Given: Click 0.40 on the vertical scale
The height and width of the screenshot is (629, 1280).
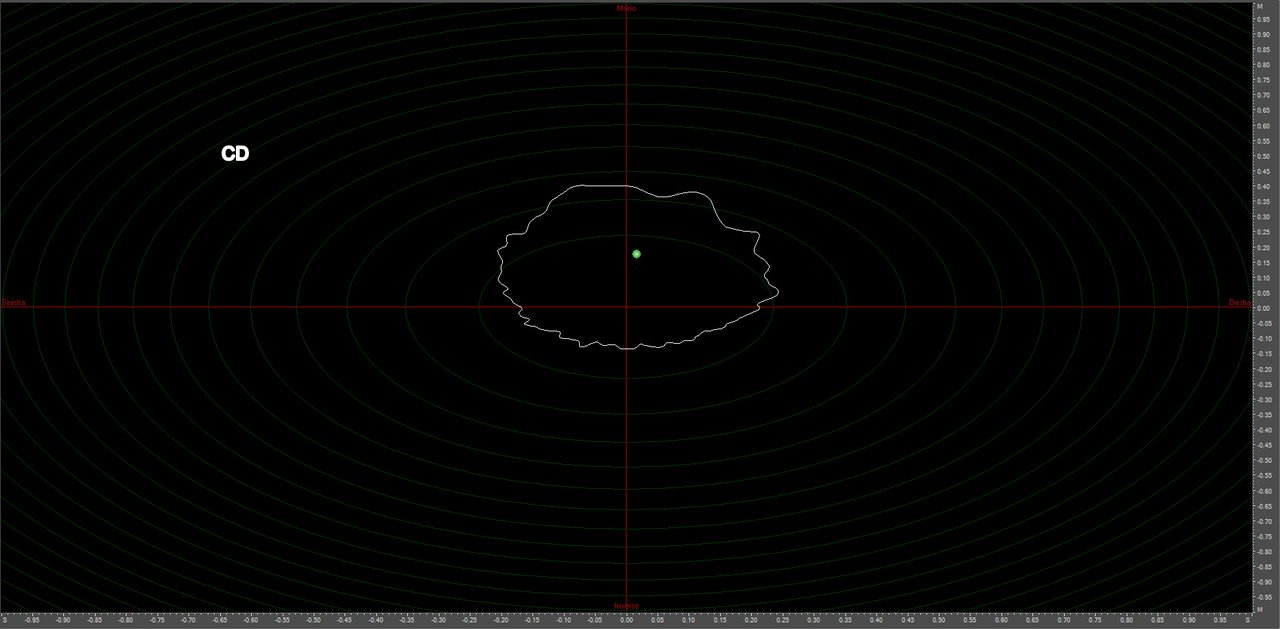Looking at the screenshot, I should (1266, 186).
